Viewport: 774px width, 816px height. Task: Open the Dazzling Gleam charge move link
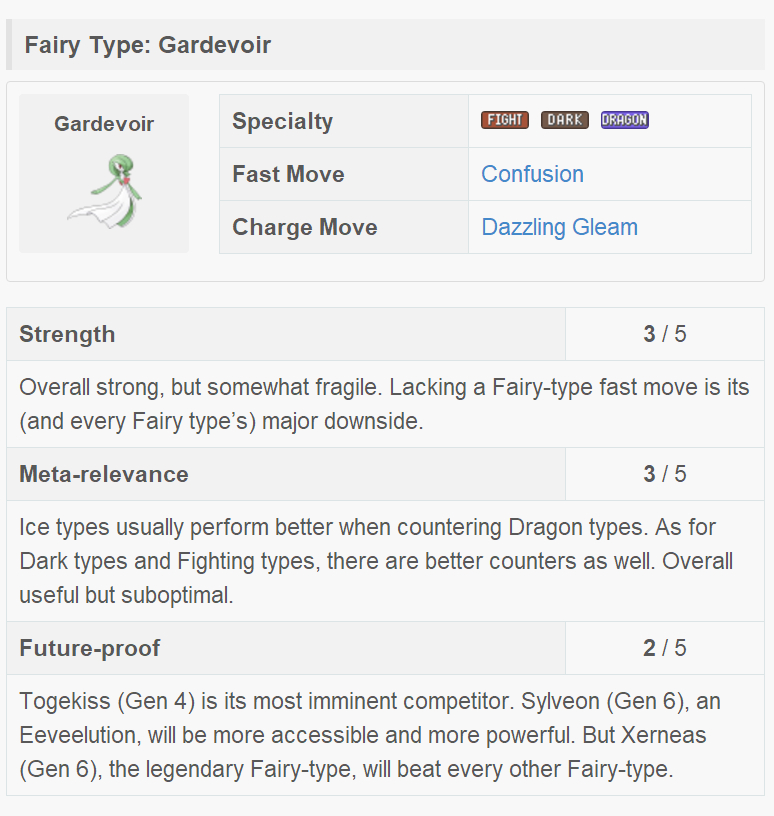tap(559, 227)
